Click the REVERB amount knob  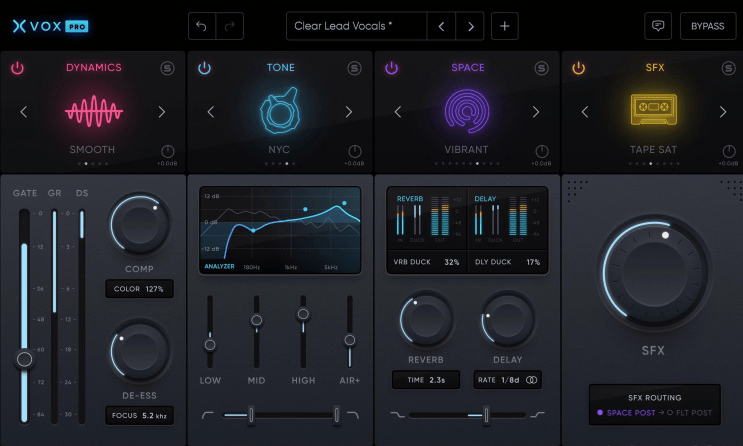coord(426,319)
